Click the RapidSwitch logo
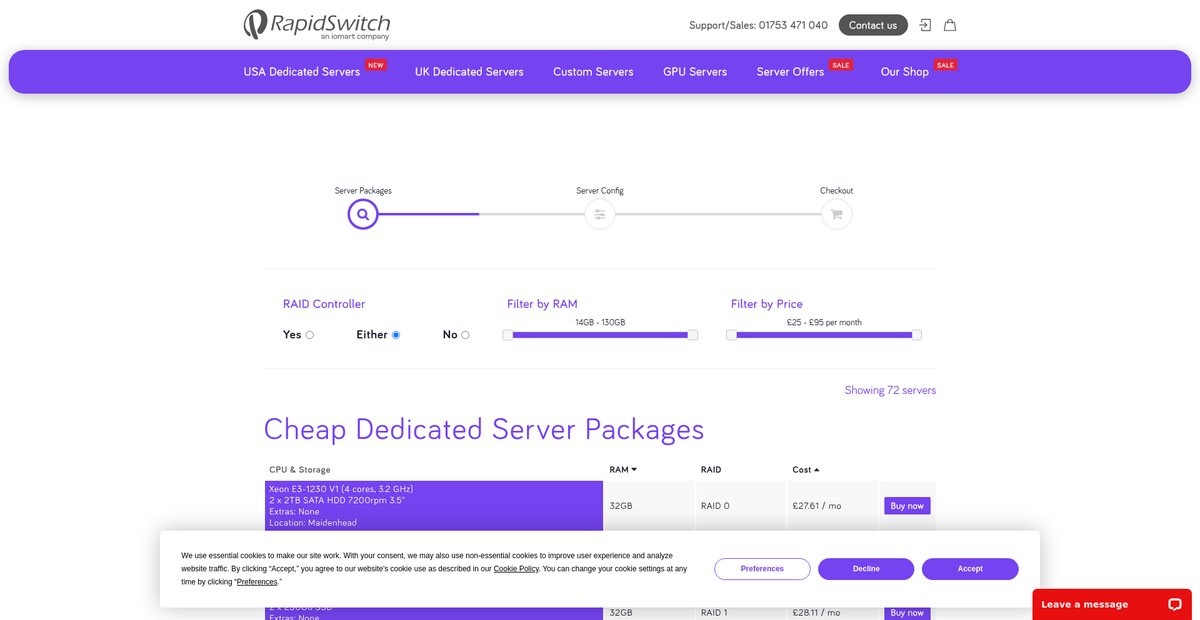This screenshot has width=1200, height=620. (x=317, y=25)
